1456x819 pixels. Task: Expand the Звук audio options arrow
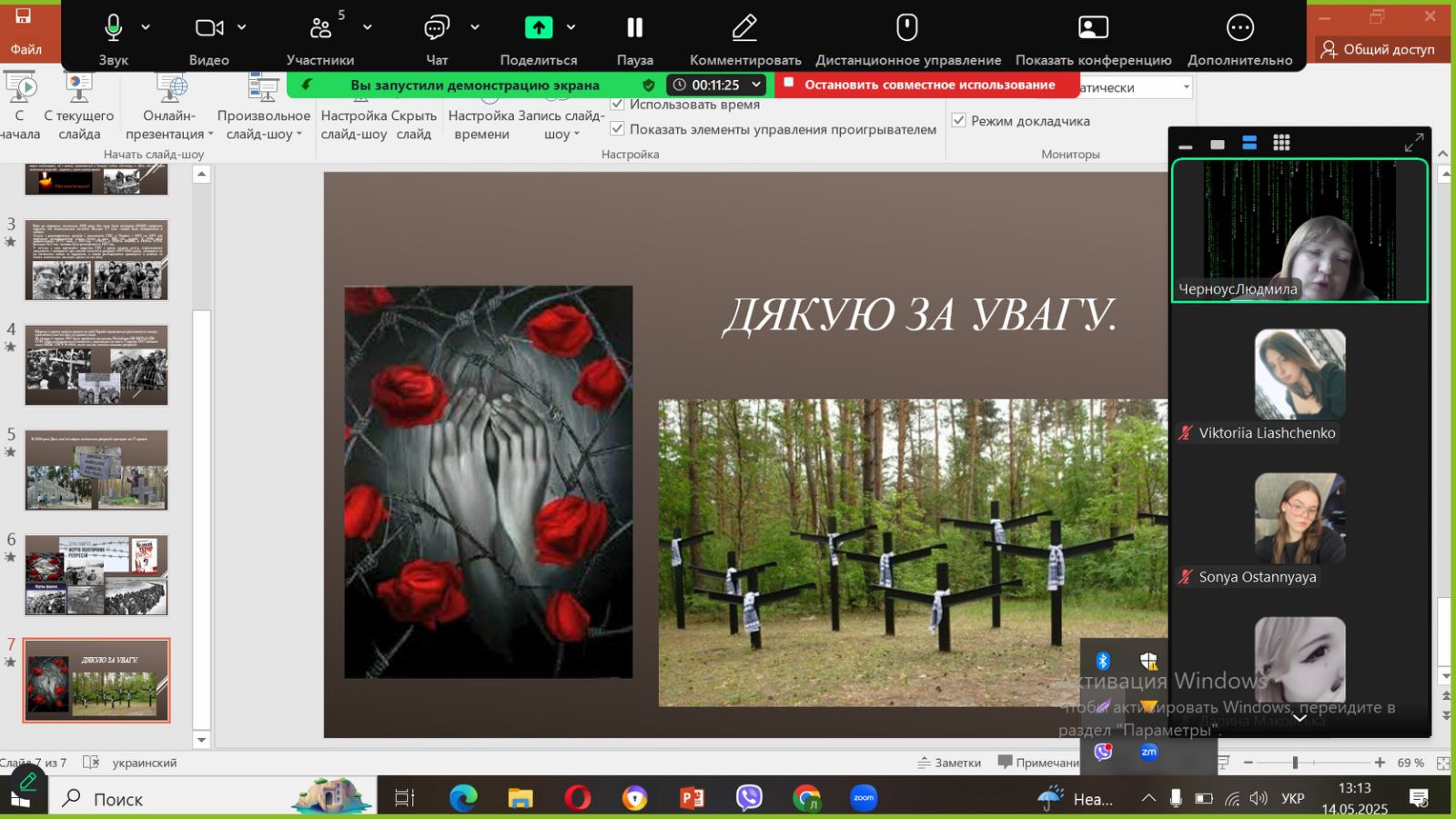coord(146,28)
